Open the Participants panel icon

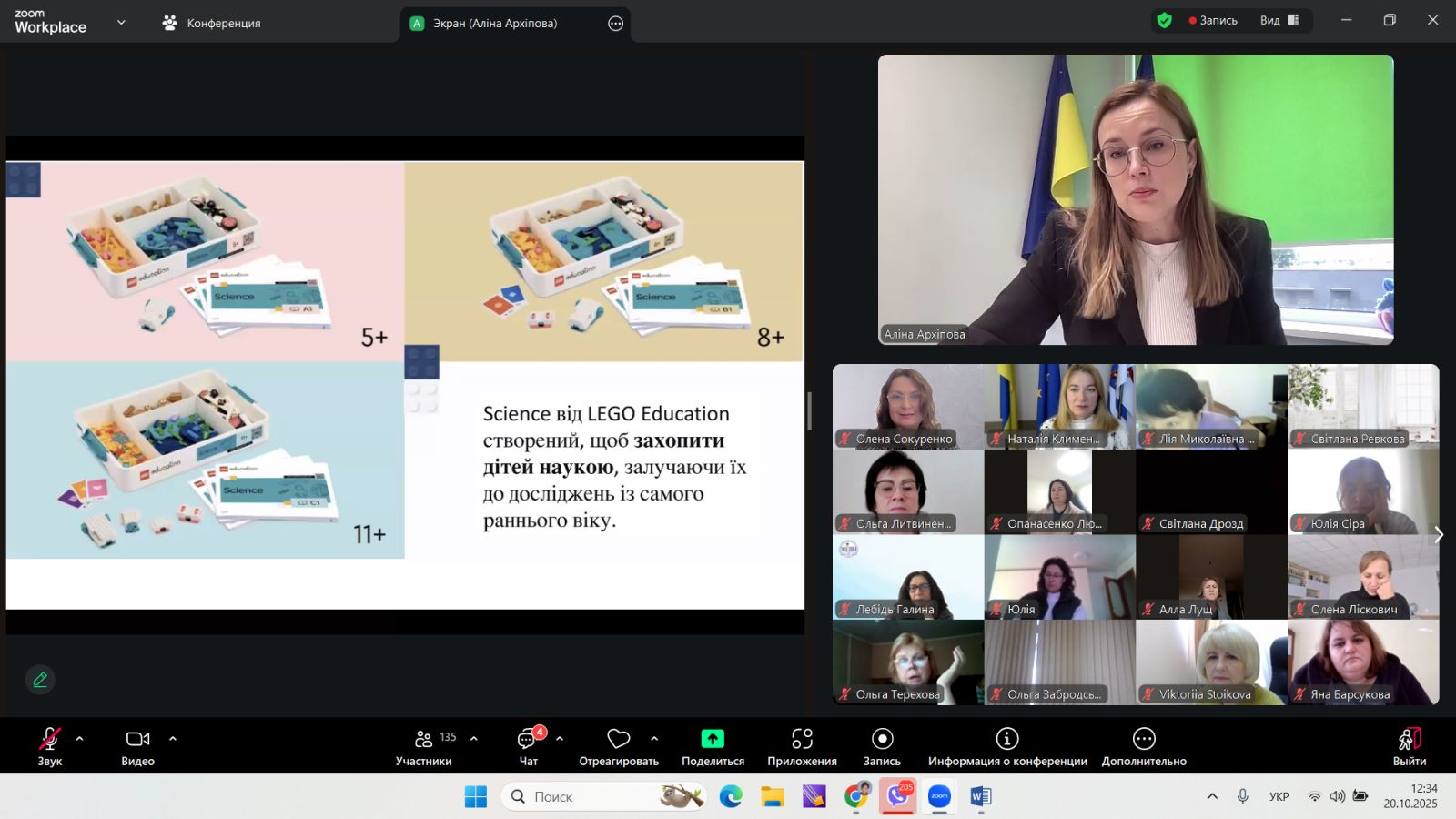423,739
